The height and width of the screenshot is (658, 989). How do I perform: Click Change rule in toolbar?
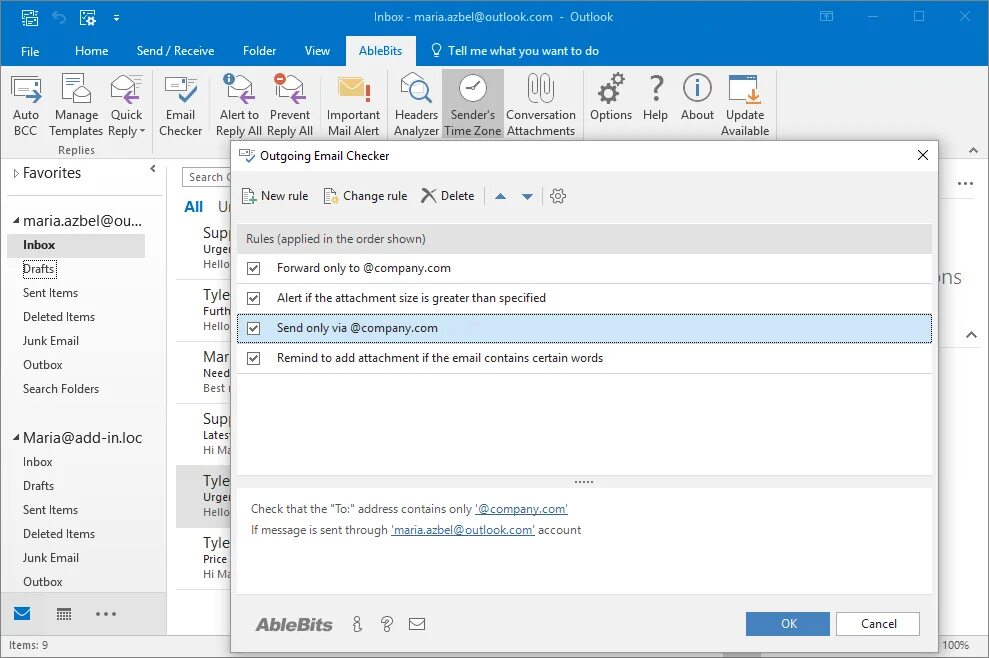(365, 196)
